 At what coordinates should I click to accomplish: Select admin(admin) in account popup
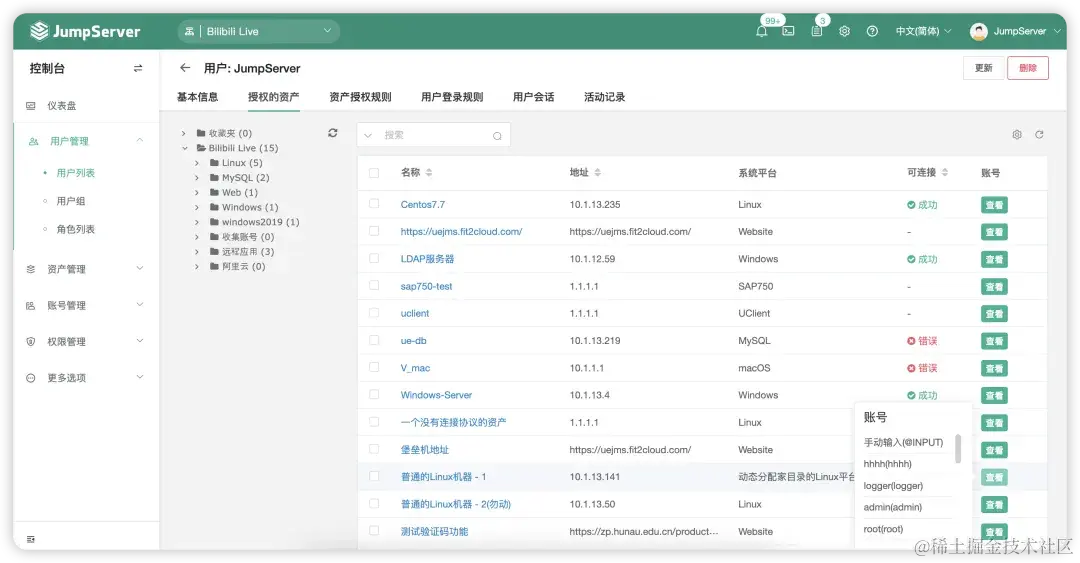[893, 507]
